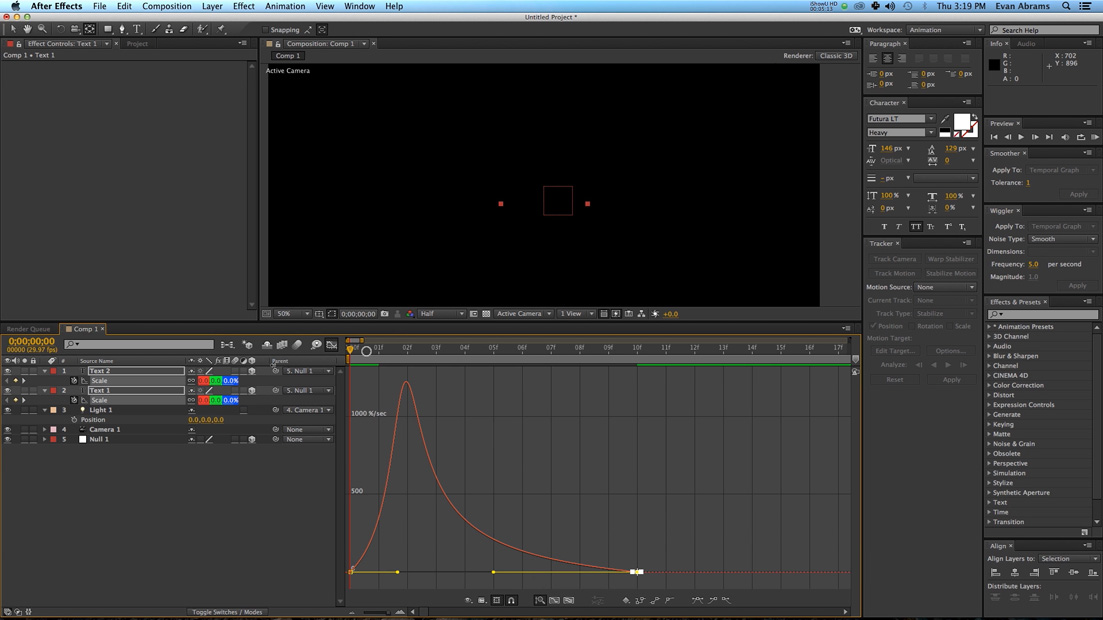The width and height of the screenshot is (1103, 620).
Task: Switch to the Audio panel tab
Action: pos(1026,44)
